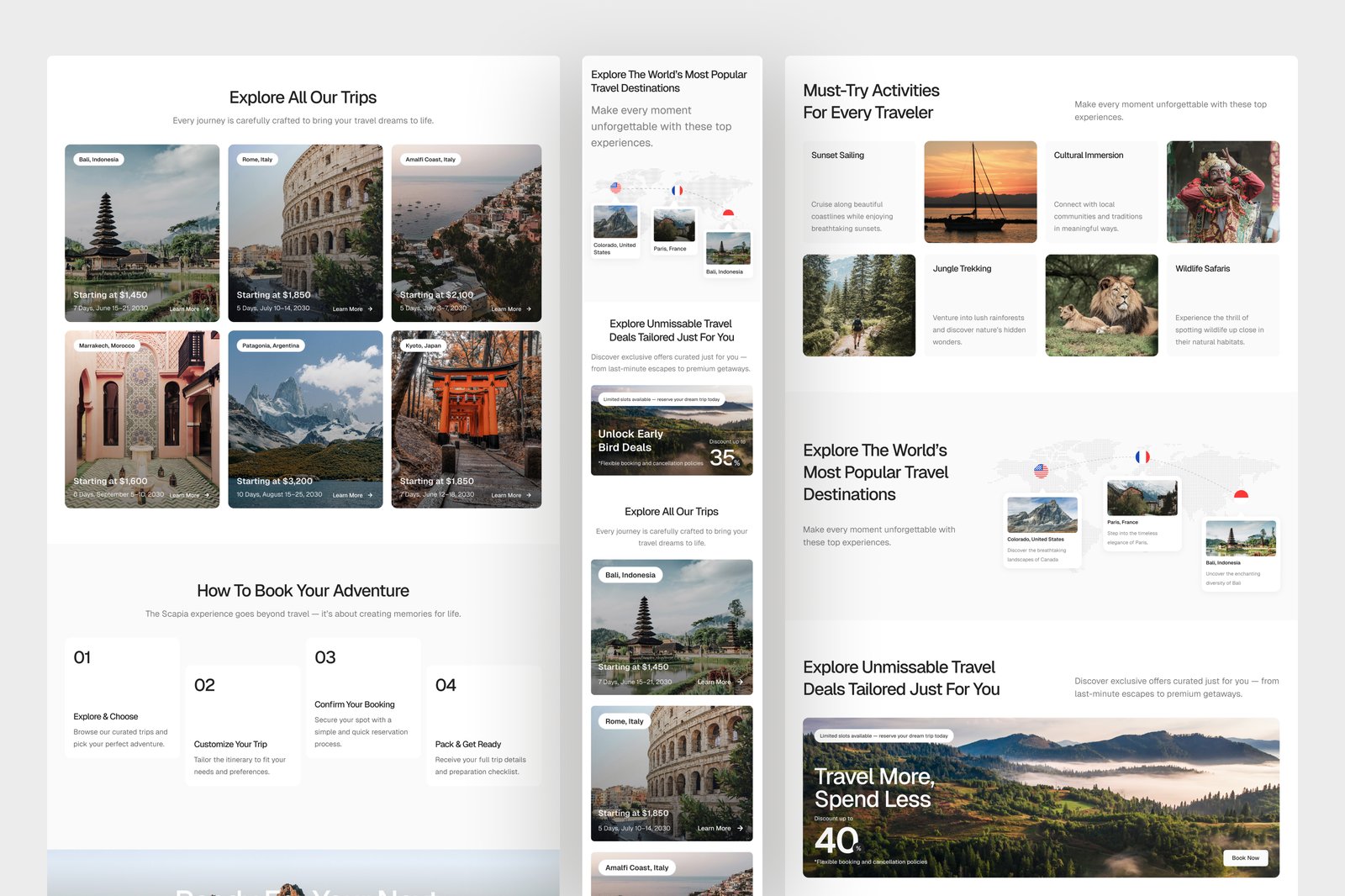Click the France flag pin on the small mobile map
1345x896 pixels.
pyautogui.click(x=677, y=191)
